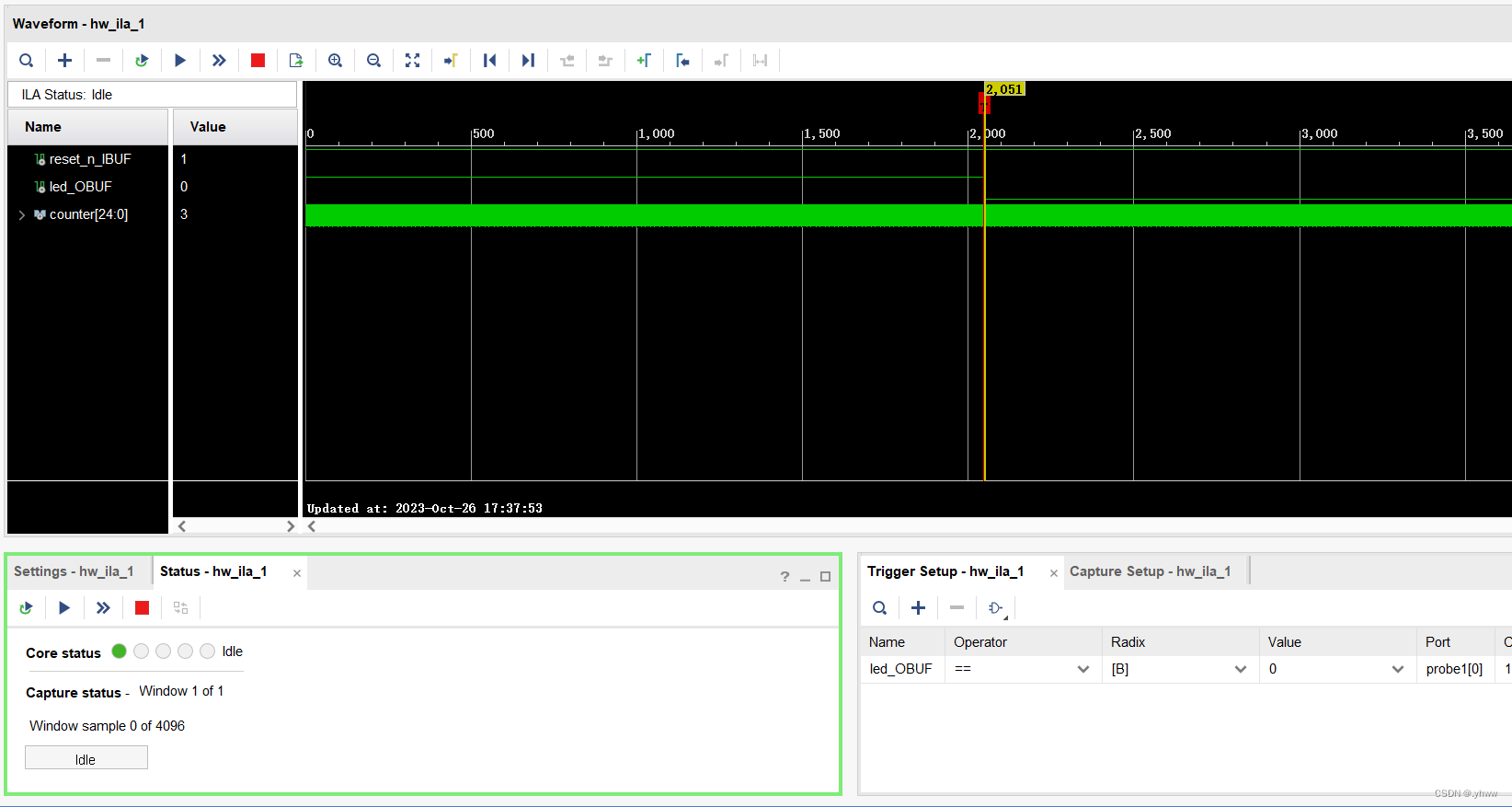Toggle auto re-trigger in the waveform toolbar
This screenshot has height=807, width=1512.
coord(142,61)
